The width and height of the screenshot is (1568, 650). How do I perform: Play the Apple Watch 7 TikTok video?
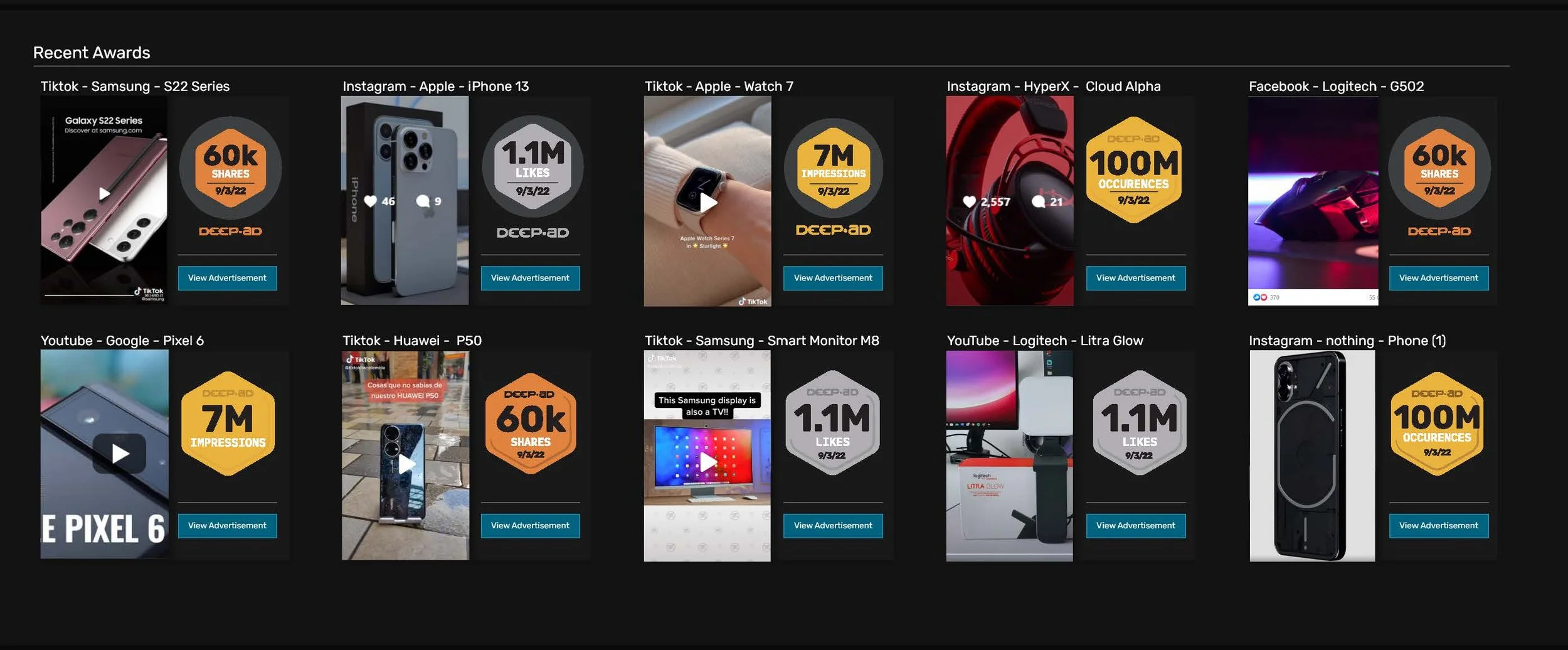[x=708, y=203]
